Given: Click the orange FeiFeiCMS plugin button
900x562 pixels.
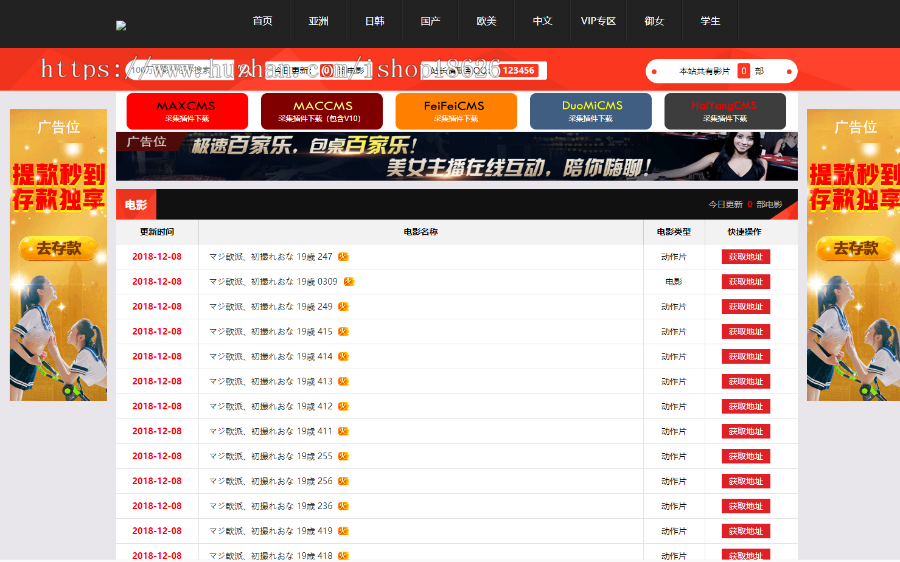Looking at the screenshot, I should tap(456, 111).
